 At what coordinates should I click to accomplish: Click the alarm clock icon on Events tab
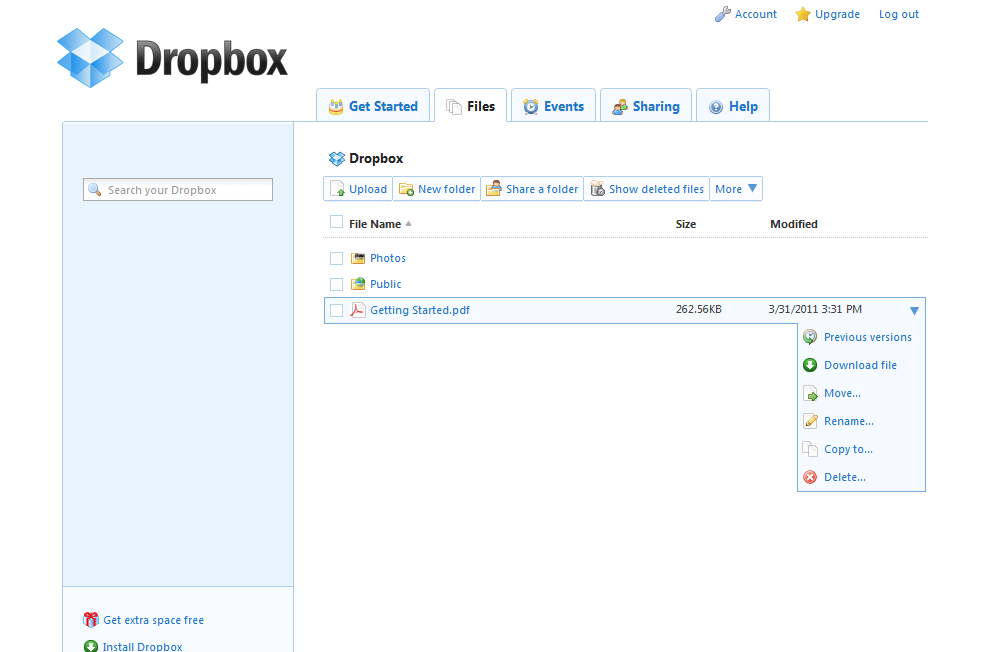[x=531, y=107]
